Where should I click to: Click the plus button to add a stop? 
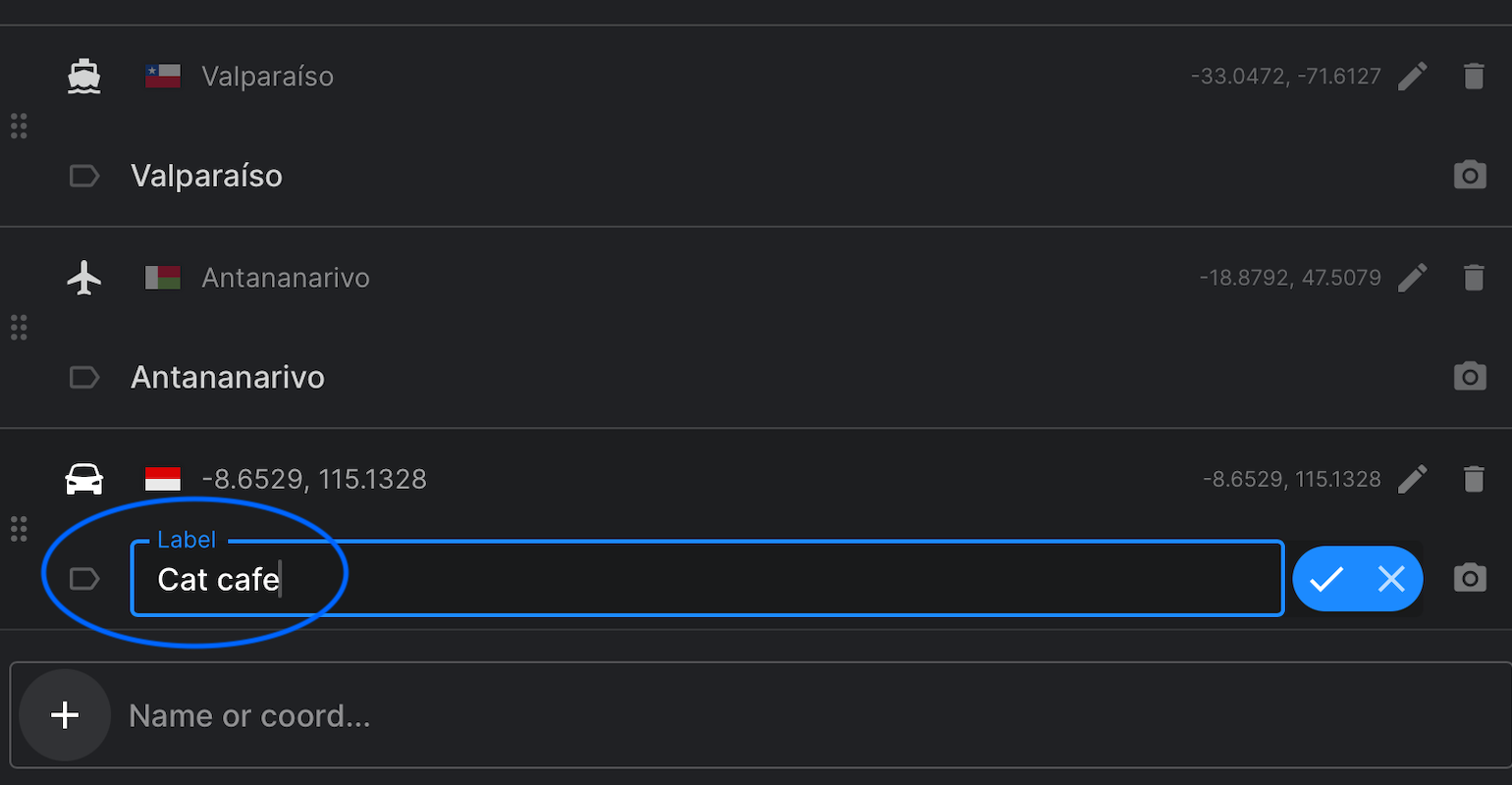coord(65,715)
